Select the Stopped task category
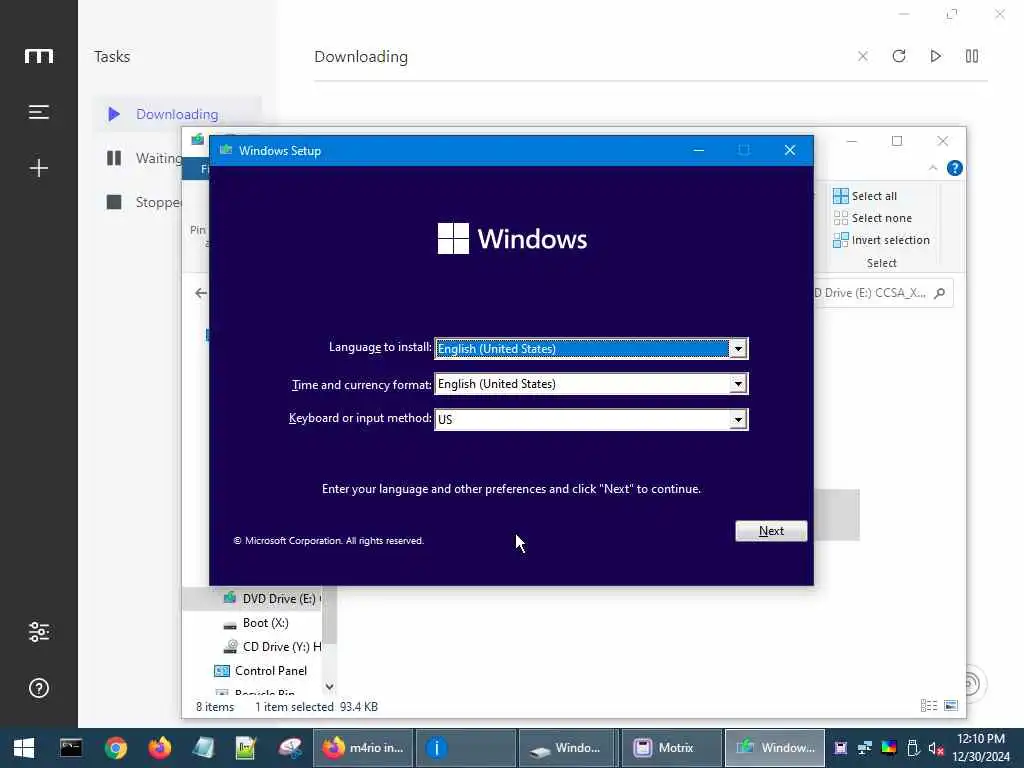The height and width of the screenshot is (768, 1024). [145, 202]
